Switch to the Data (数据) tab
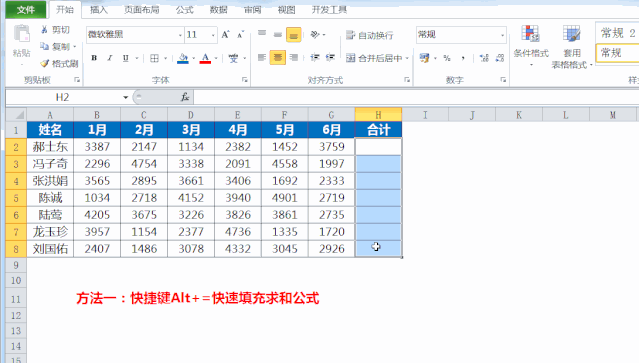 (218, 10)
